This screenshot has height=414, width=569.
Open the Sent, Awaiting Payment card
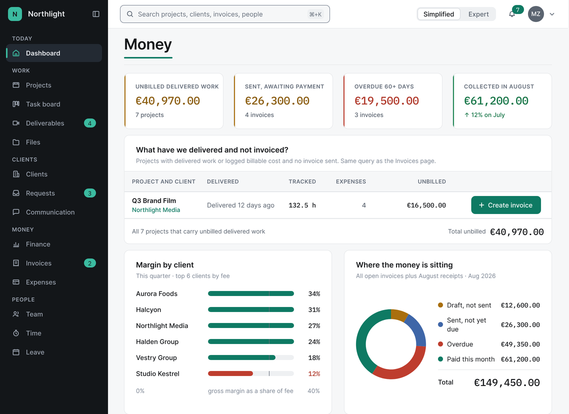[x=283, y=101]
